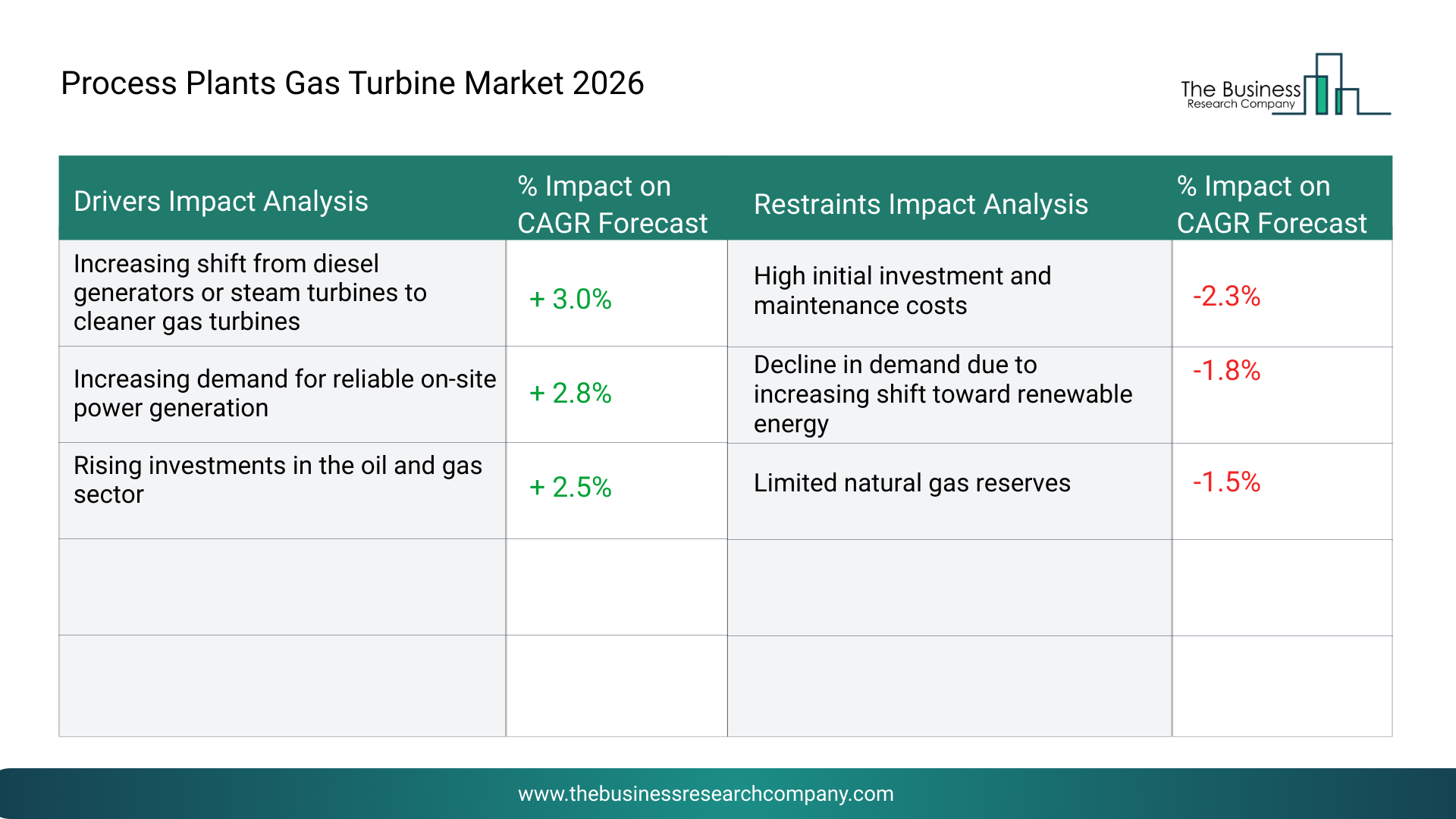Open www.thebusinessresearchcompany.com link in footer

[705, 794]
